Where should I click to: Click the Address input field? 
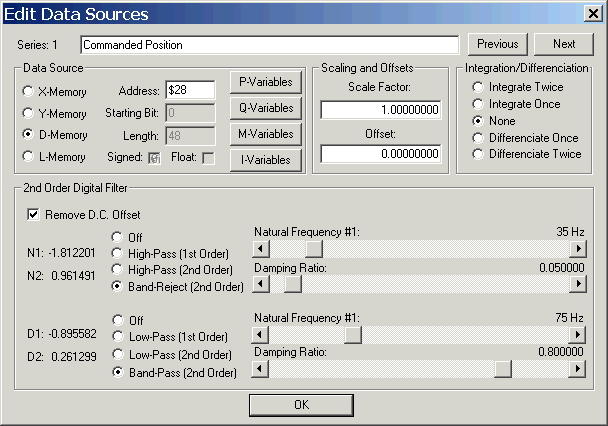(190, 91)
